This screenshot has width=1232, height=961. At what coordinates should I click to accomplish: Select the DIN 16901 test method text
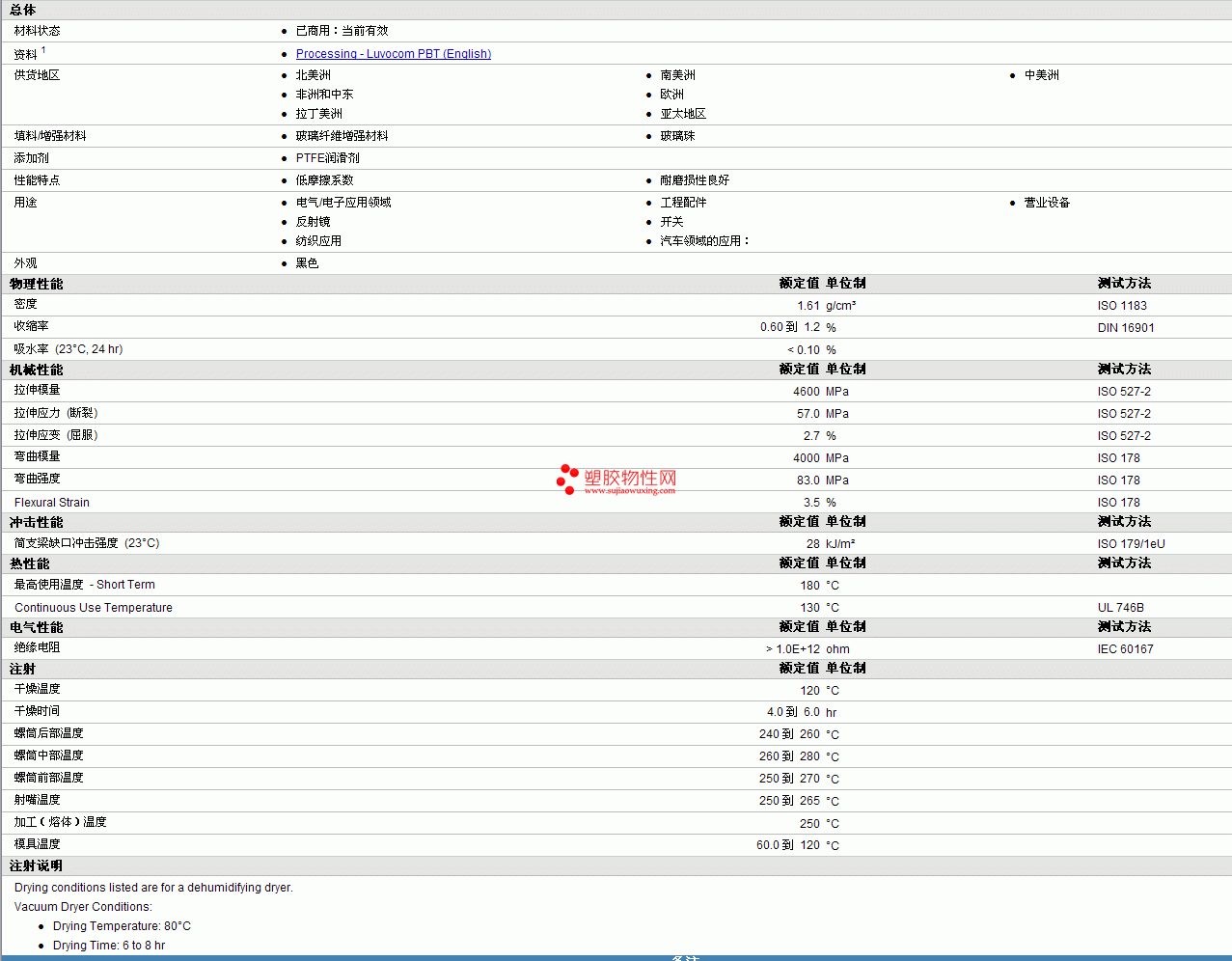click(1125, 328)
